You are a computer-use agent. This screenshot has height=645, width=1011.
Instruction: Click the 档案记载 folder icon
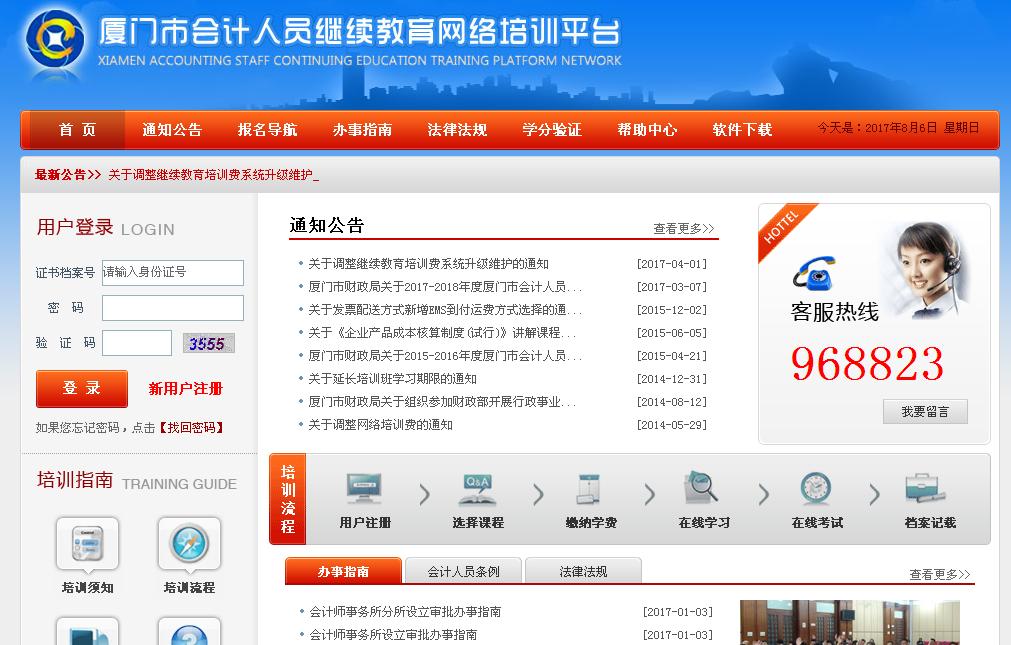(x=928, y=489)
